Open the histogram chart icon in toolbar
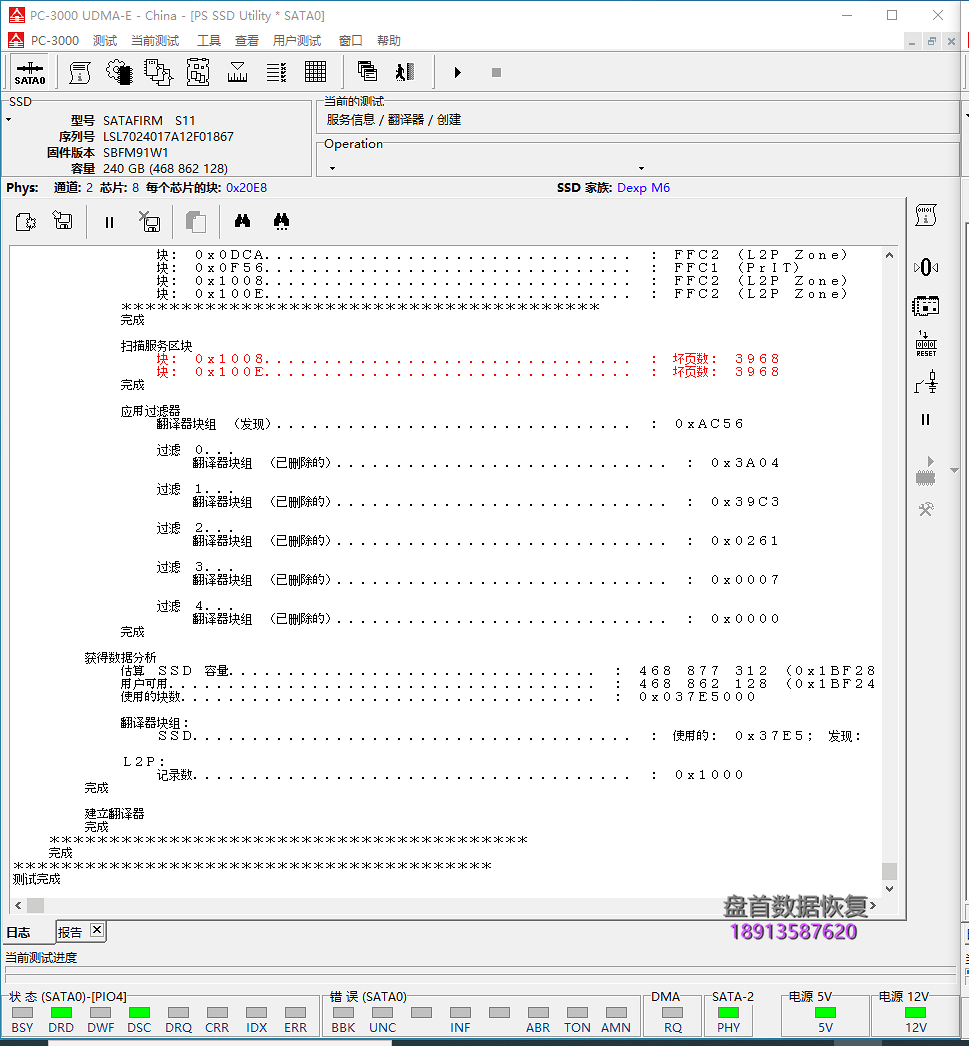 point(237,72)
